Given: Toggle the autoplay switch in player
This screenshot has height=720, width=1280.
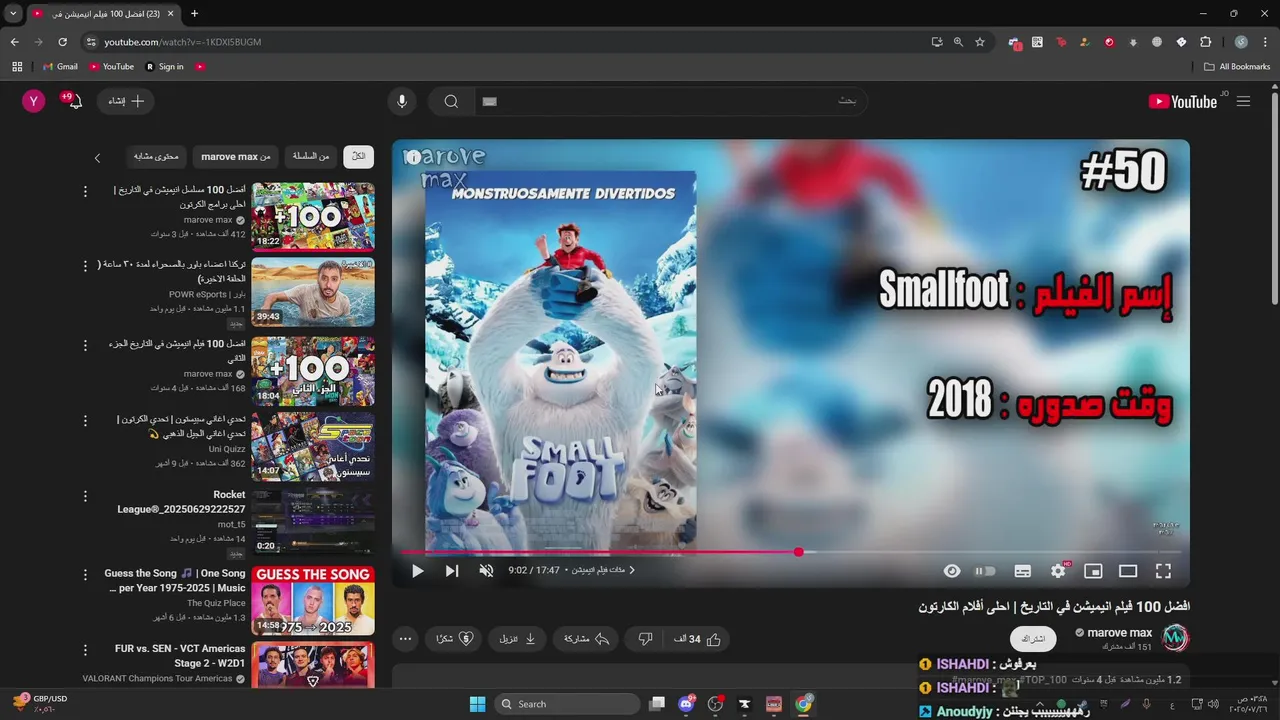Looking at the screenshot, I should click(985, 571).
